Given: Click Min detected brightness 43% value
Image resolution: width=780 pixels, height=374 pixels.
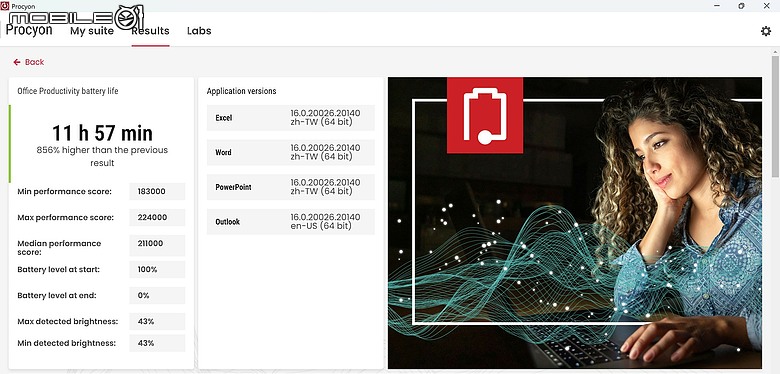Looking at the screenshot, I should pos(157,343).
